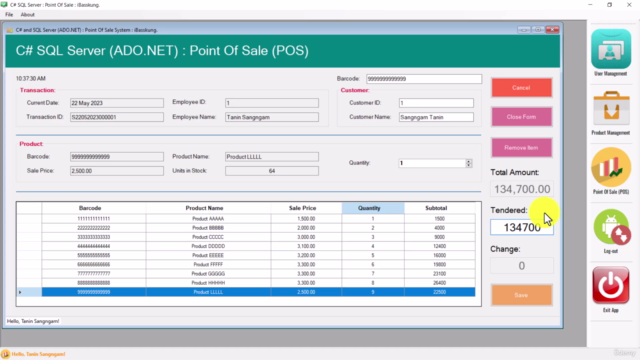Sort by the Quantity column header
The width and height of the screenshot is (640, 360).
click(373, 208)
